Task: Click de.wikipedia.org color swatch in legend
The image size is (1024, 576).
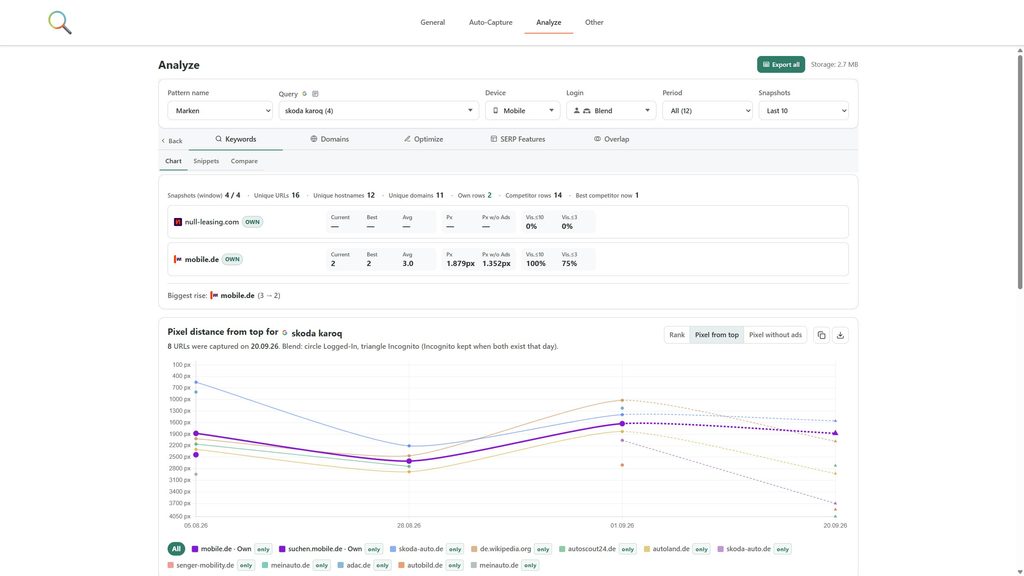Action: coord(475,549)
